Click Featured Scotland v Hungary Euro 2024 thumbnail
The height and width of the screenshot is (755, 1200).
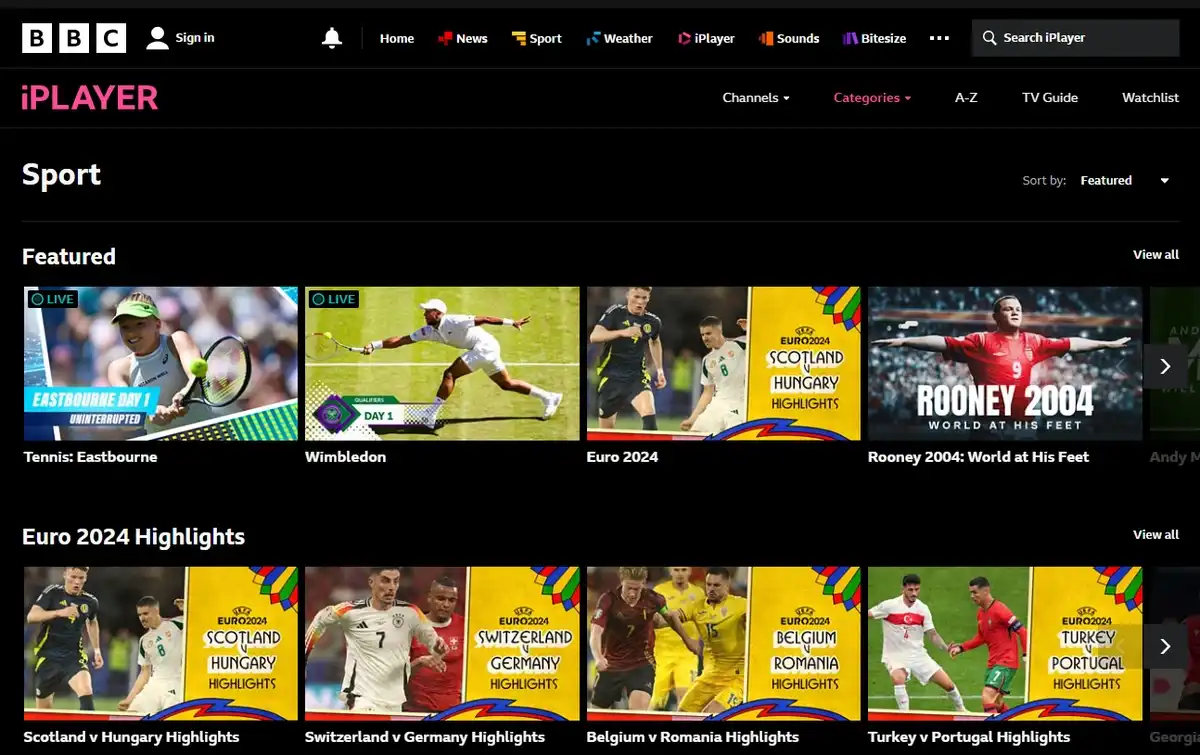[724, 364]
